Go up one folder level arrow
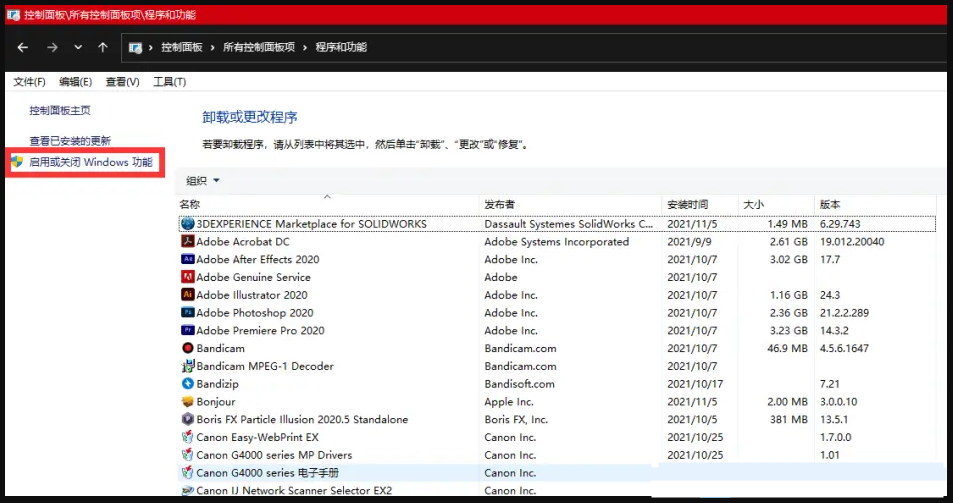Image resolution: width=953 pixels, height=503 pixels. [x=102, y=47]
